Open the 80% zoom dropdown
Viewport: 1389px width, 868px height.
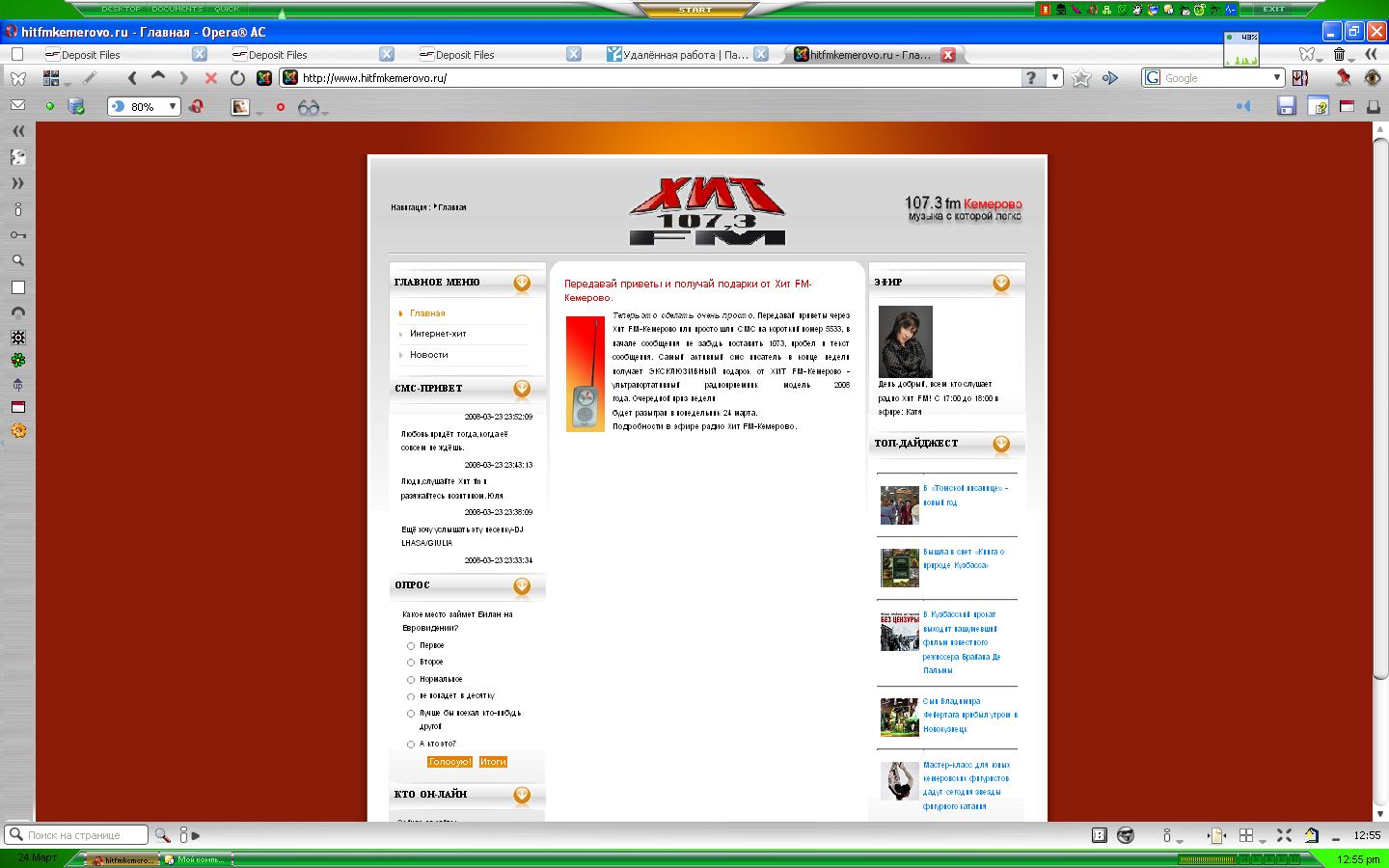(x=173, y=107)
